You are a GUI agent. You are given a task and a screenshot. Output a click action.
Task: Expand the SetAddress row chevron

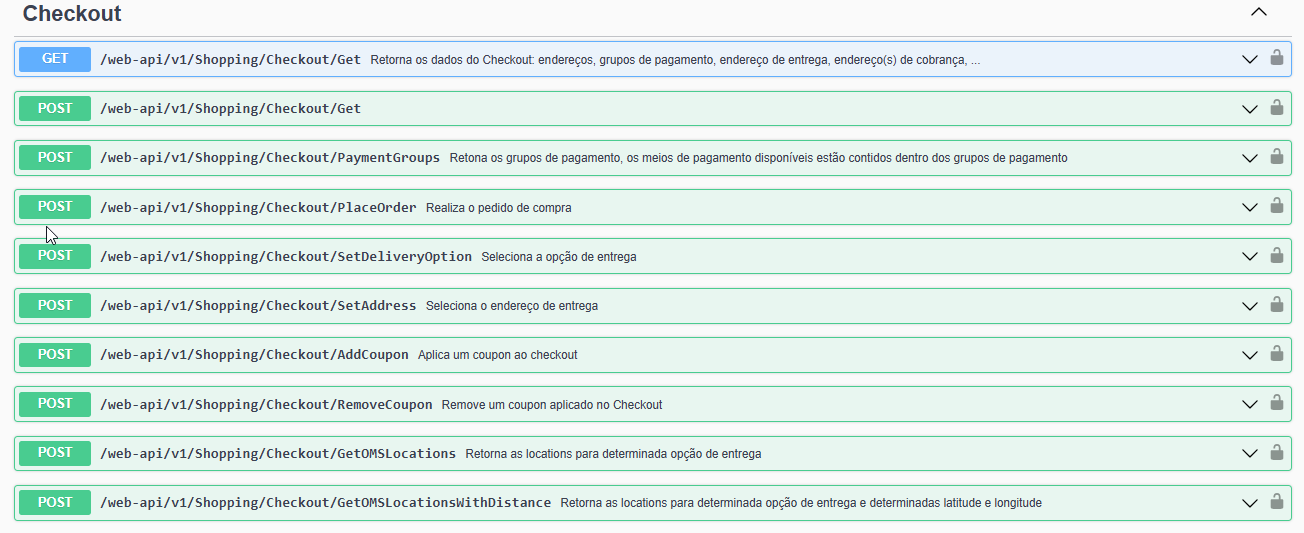[1250, 306]
